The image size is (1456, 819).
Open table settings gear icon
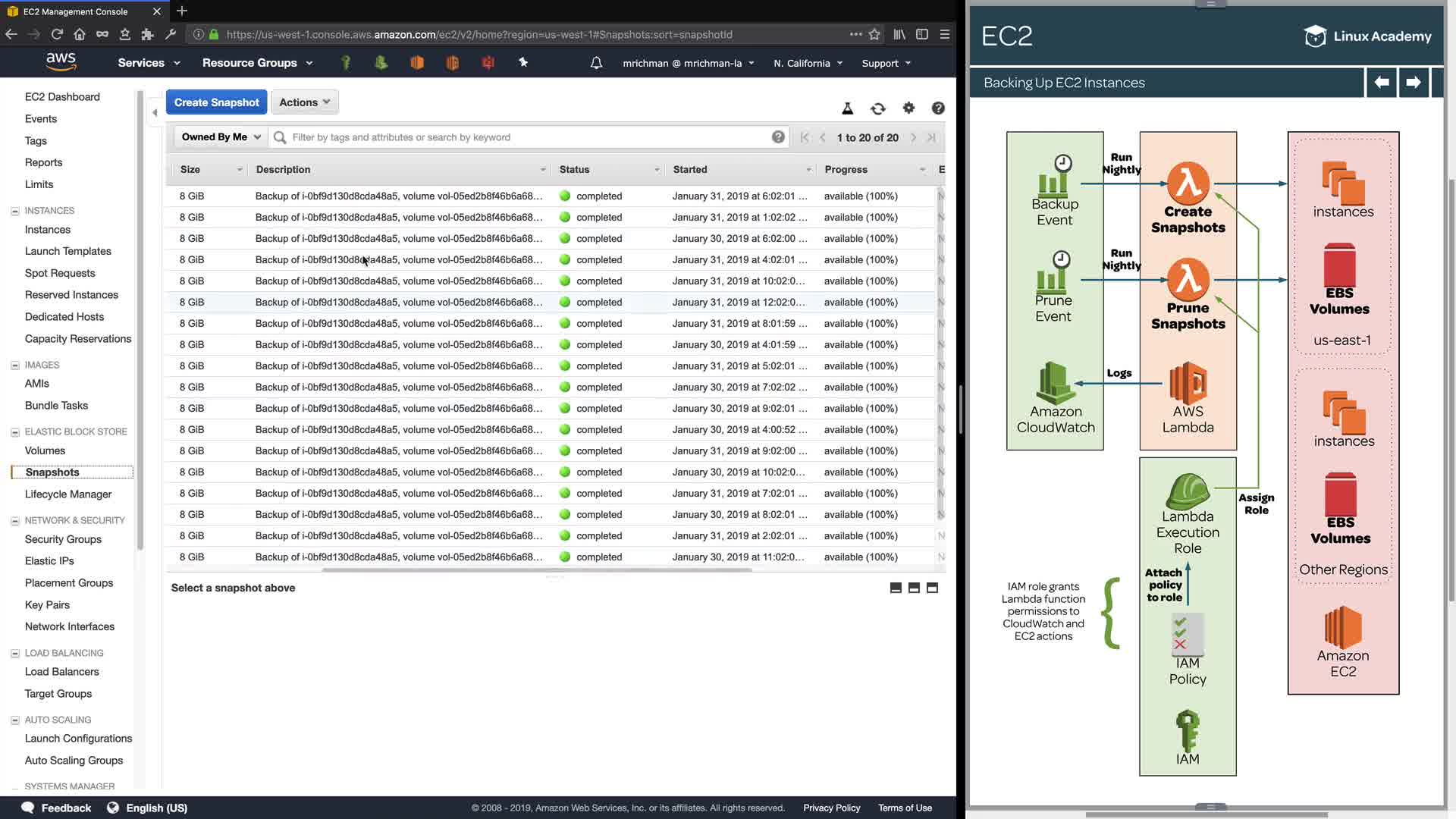point(908,108)
